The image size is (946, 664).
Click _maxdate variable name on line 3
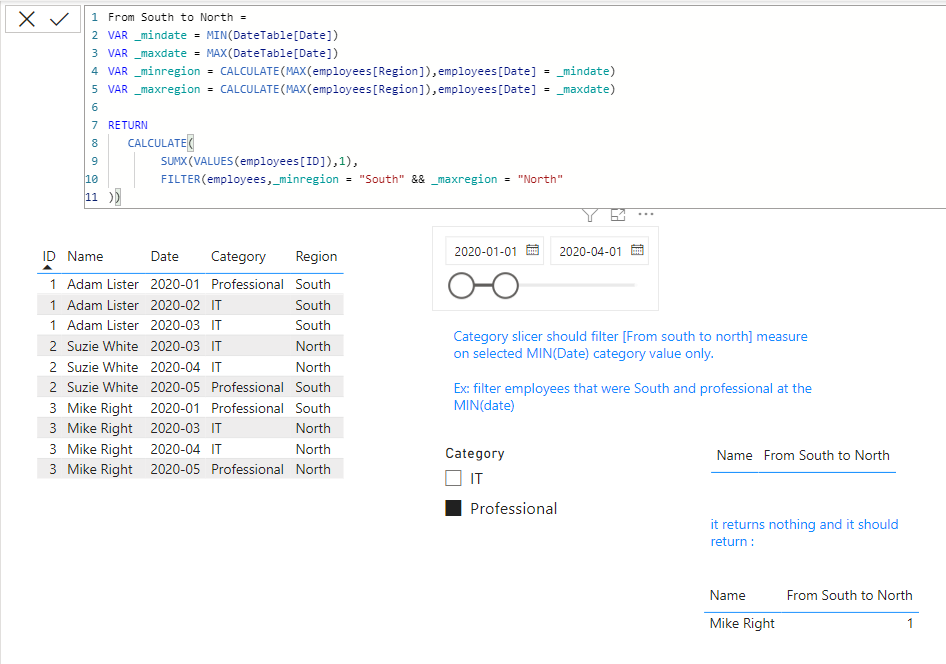pyautogui.click(x=160, y=54)
